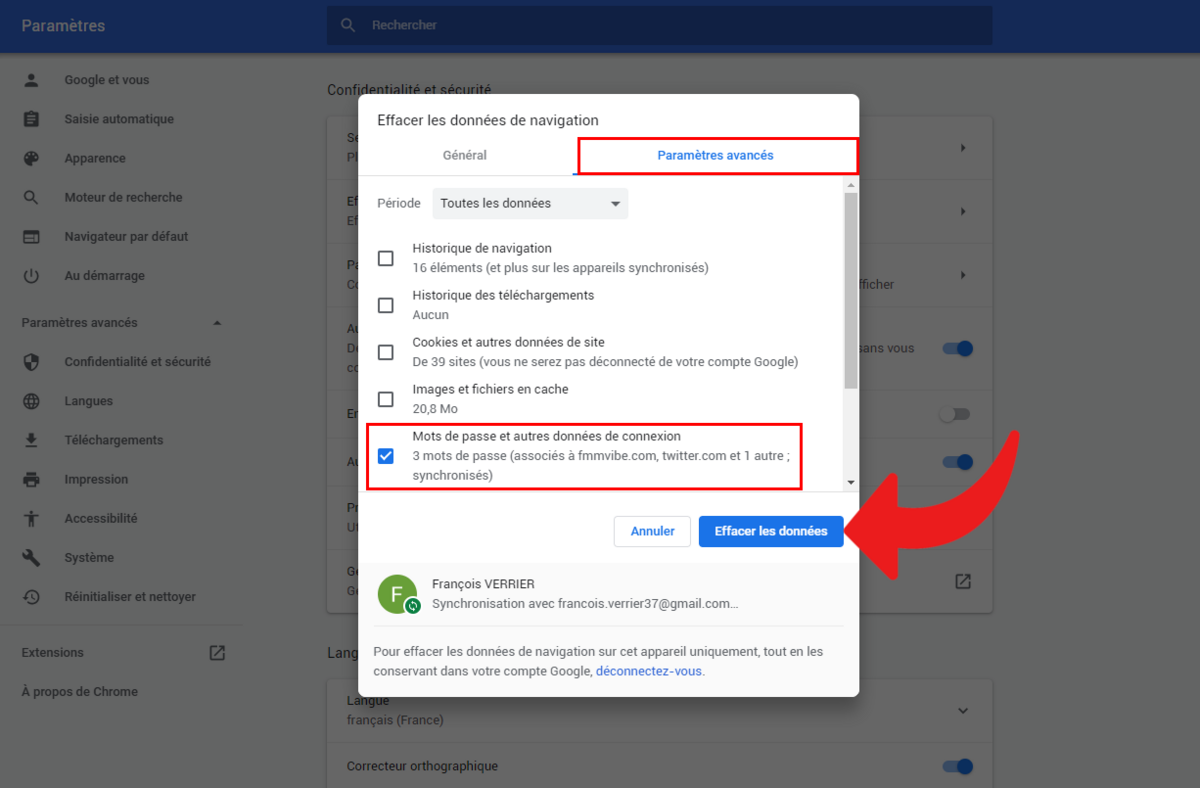Open Téléchargements in sidebar

point(114,440)
